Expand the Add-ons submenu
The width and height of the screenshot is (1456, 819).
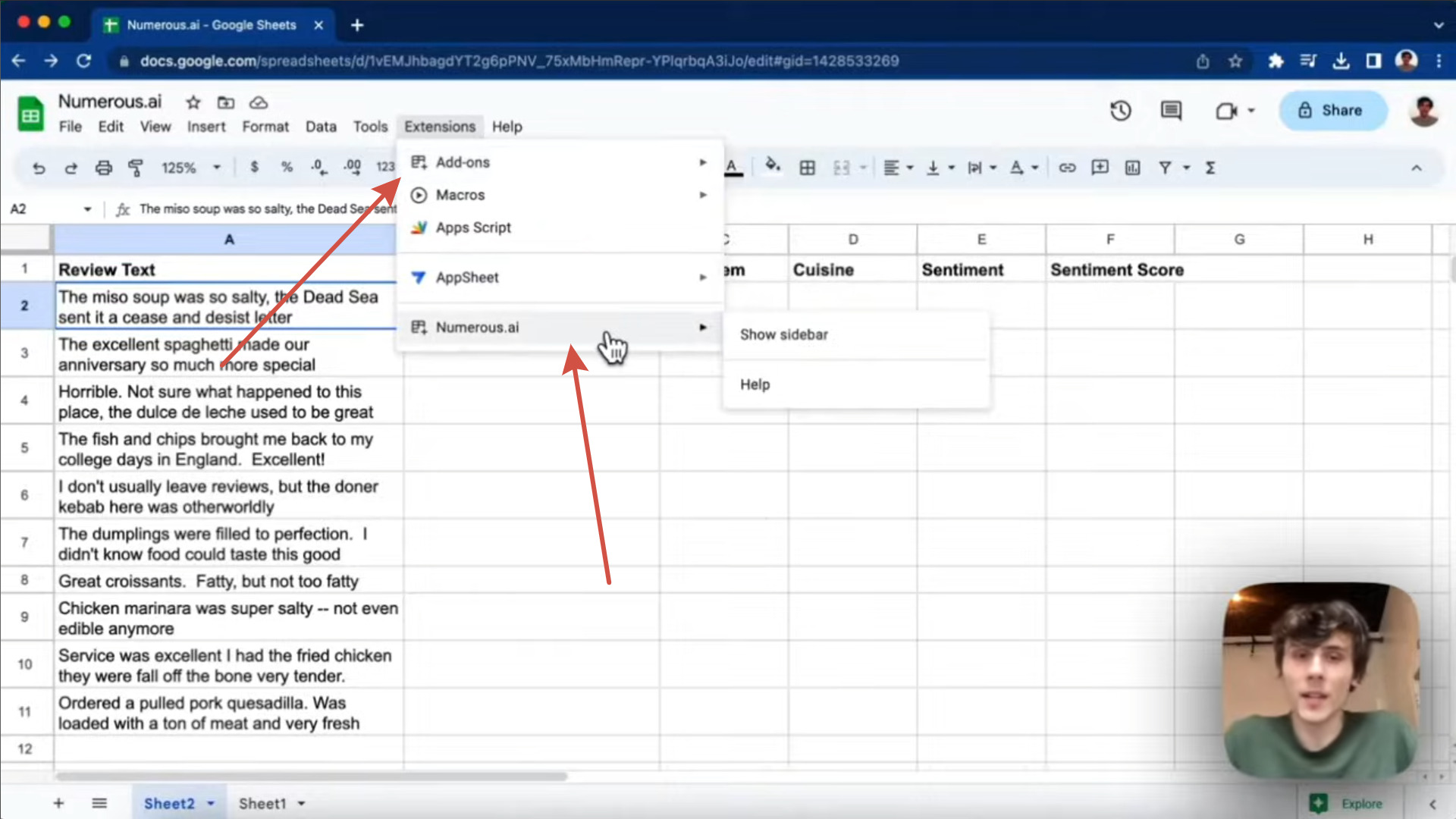(x=560, y=162)
